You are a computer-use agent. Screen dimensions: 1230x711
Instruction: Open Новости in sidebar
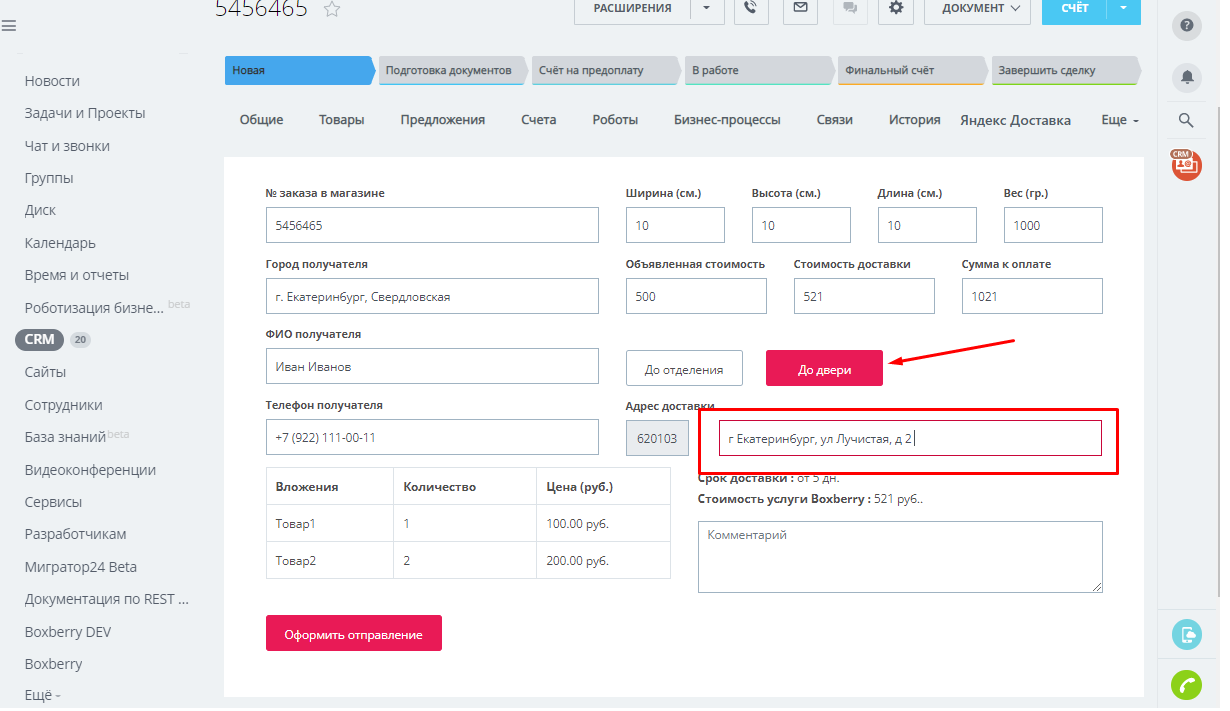coord(52,81)
